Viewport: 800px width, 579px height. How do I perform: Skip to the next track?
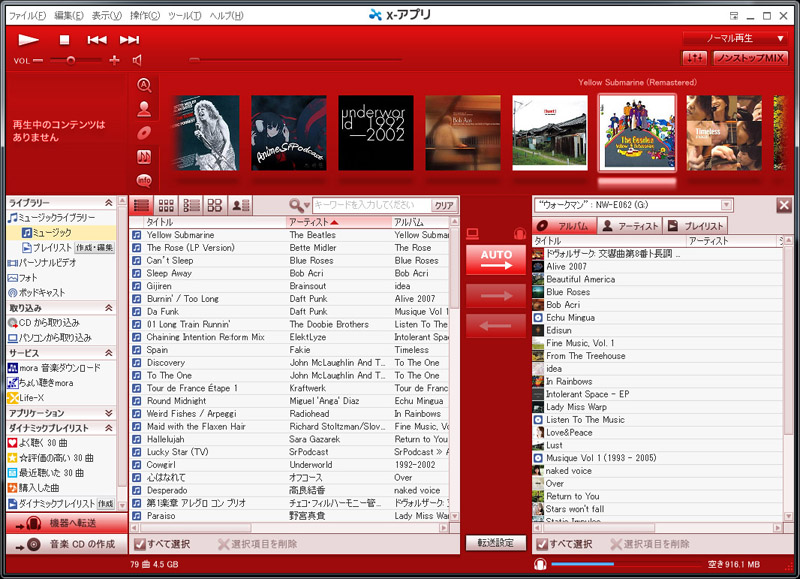pos(129,40)
